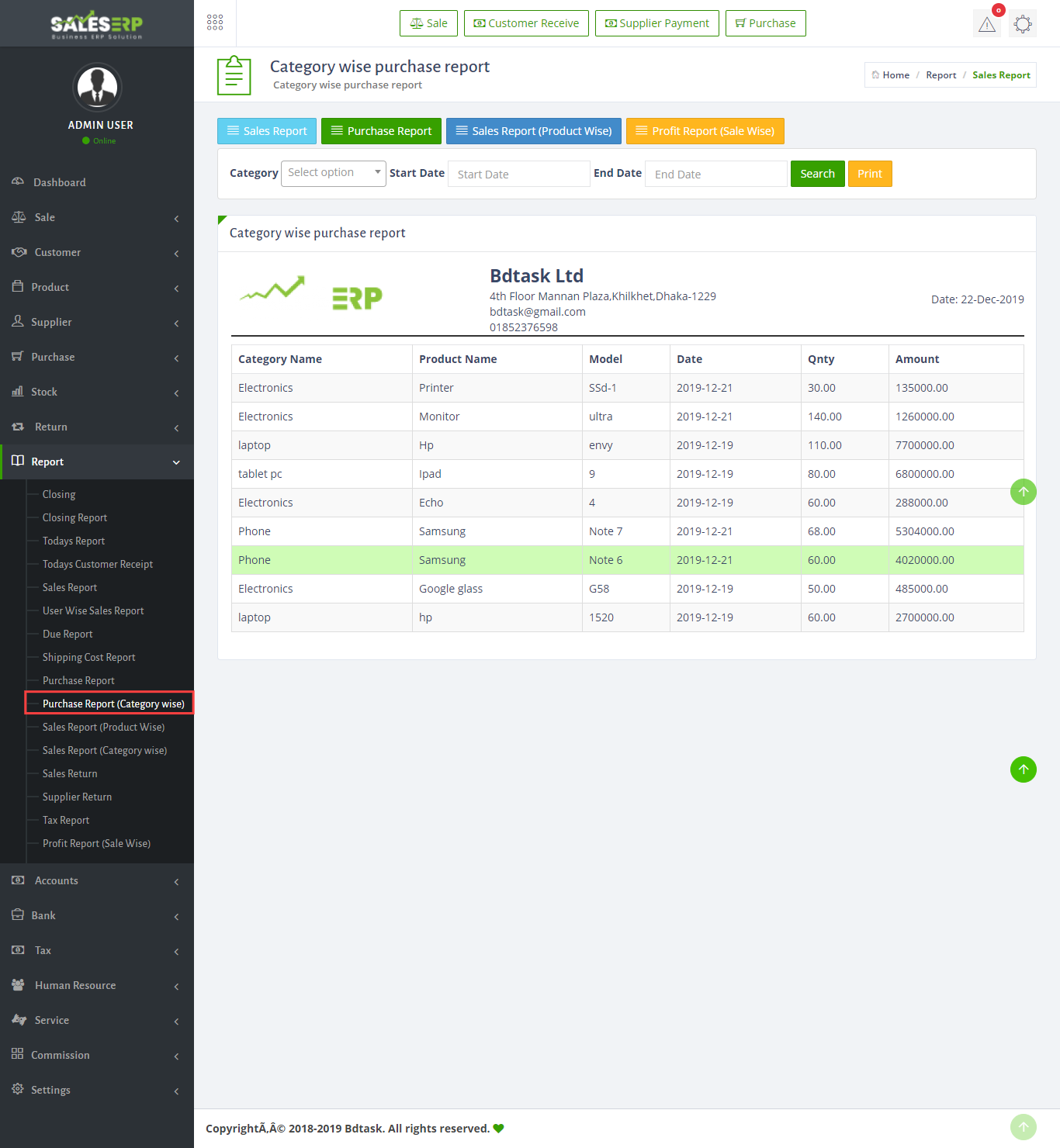Open the grid apps menu icon

click(215, 22)
